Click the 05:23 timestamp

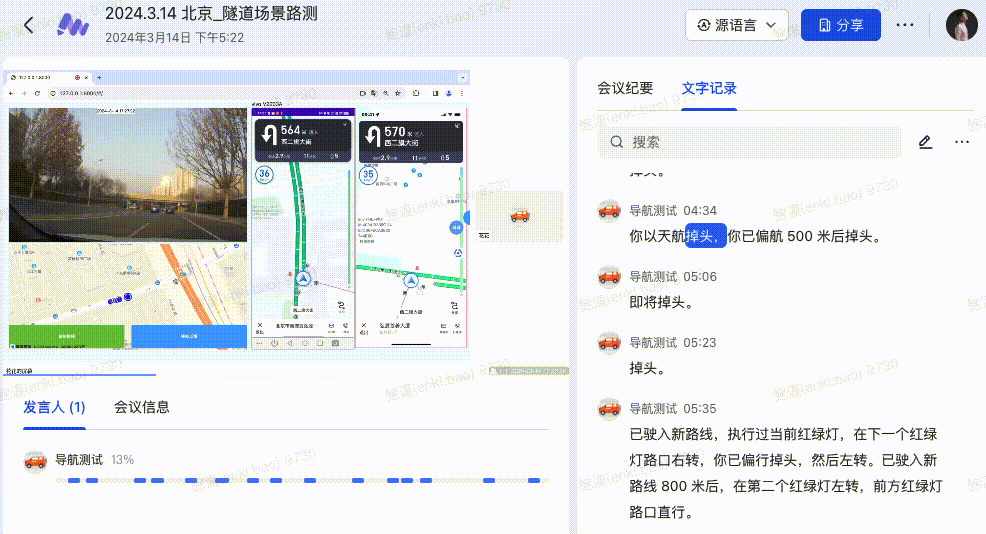700,343
